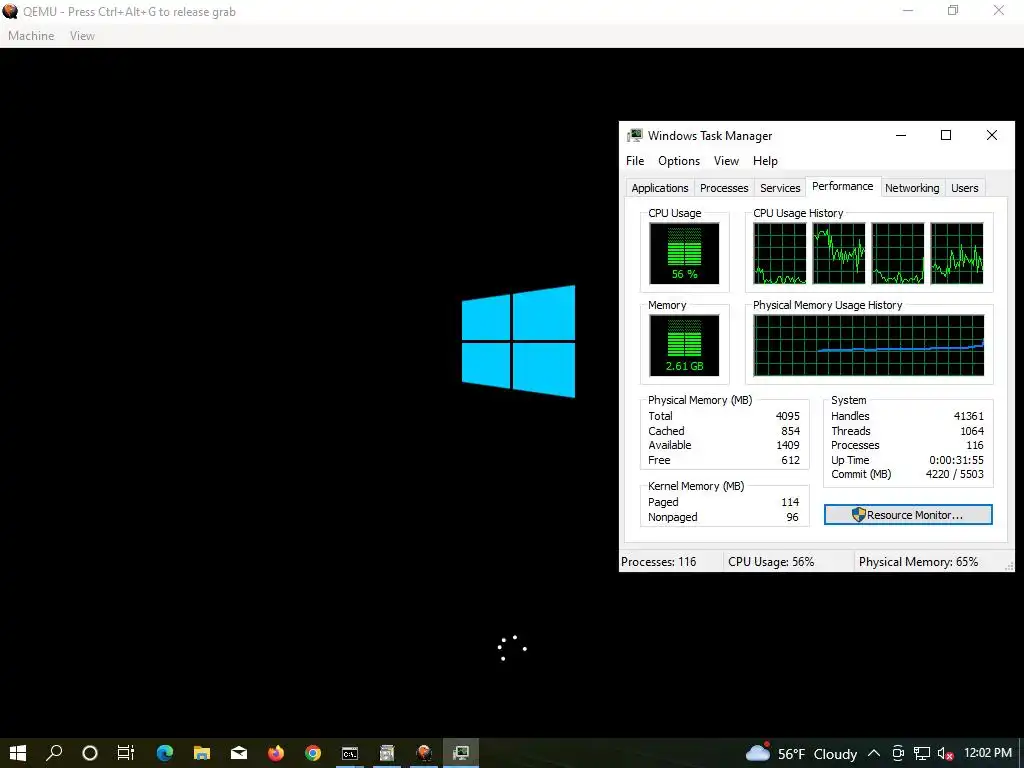Click the QEMU window title icon
This screenshot has width=1024, height=768.
click(10, 11)
